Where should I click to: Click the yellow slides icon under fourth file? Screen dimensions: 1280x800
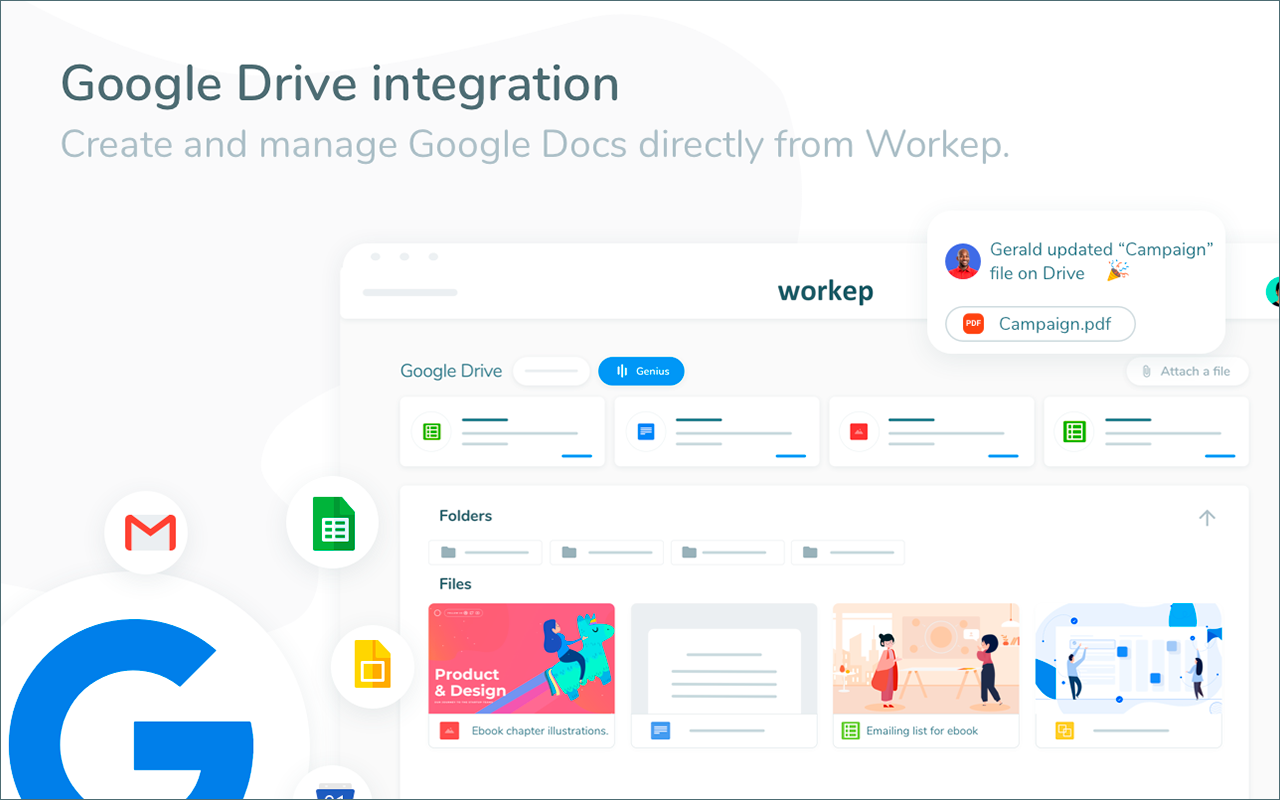pyautogui.click(x=1065, y=731)
